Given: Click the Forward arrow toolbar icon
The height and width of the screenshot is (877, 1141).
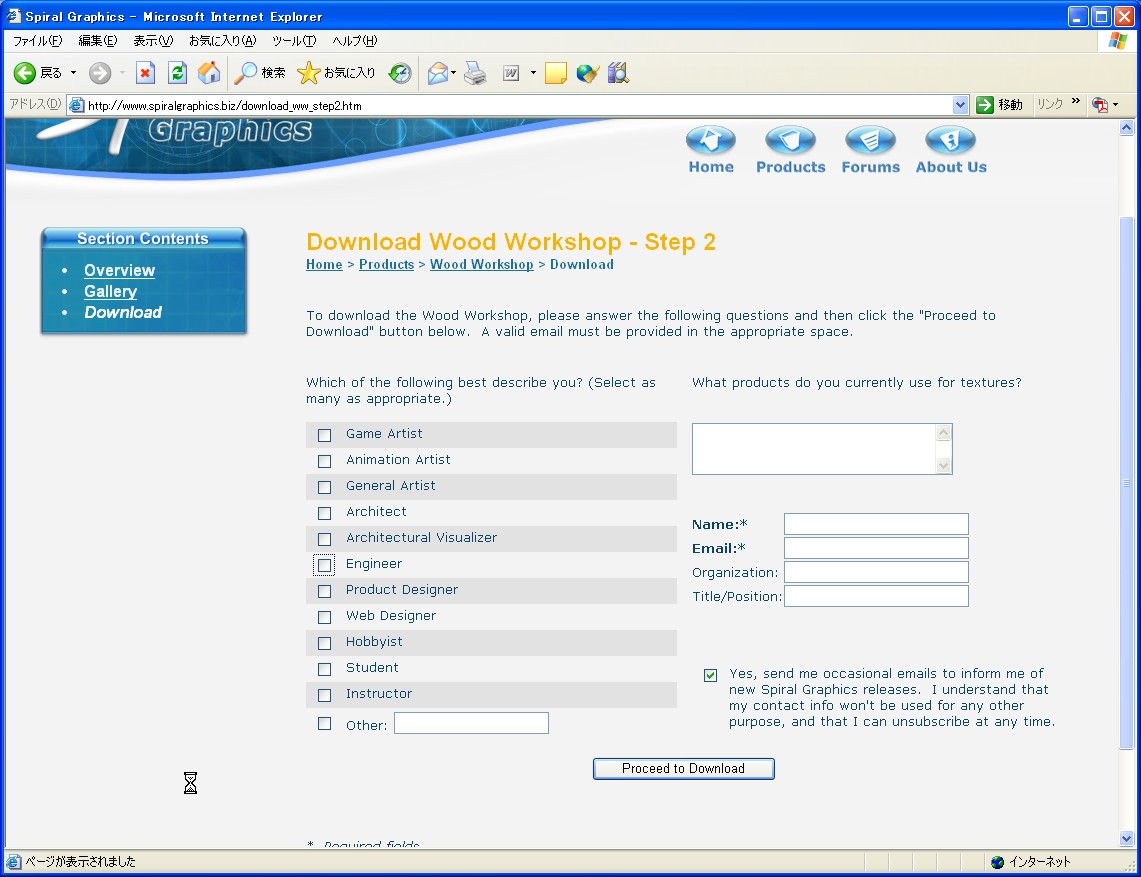Looking at the screenshot, I should 100,73.
